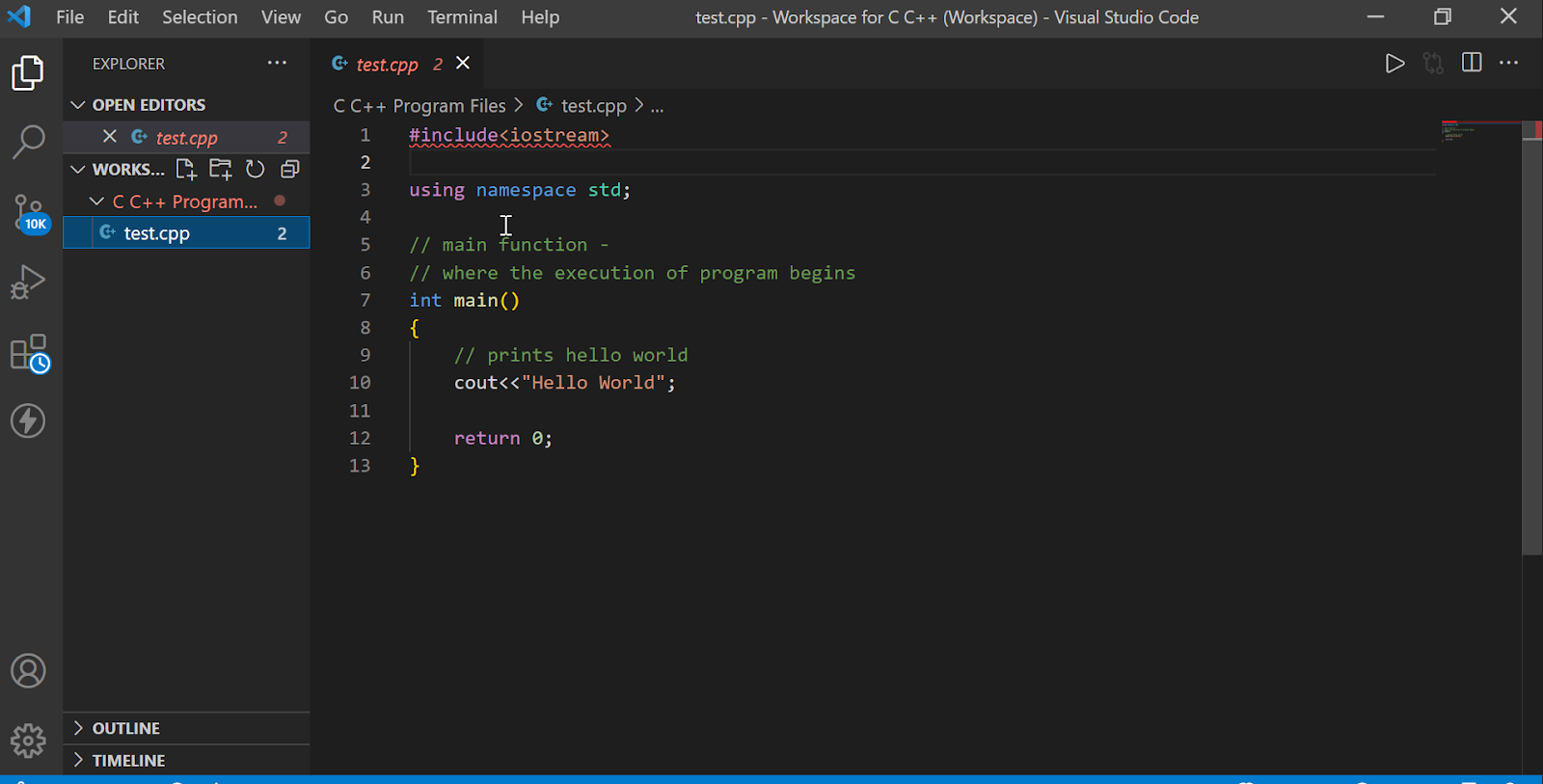Click the New File icon in the workspace header
The width and height of the screenshot is (1543, 784).
186,170
